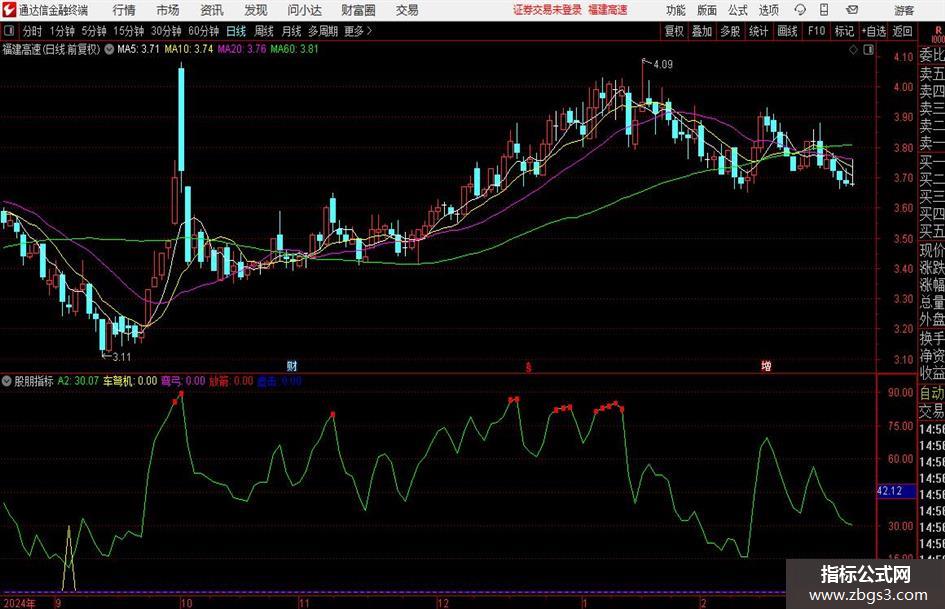Click the 多股 toolbar button
The image size is (945, 609).
pos(730,31)
